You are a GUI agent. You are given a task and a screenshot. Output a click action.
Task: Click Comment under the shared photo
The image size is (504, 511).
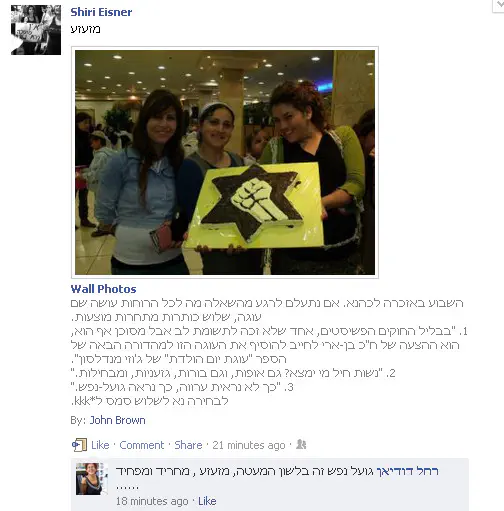click(142, 445)
